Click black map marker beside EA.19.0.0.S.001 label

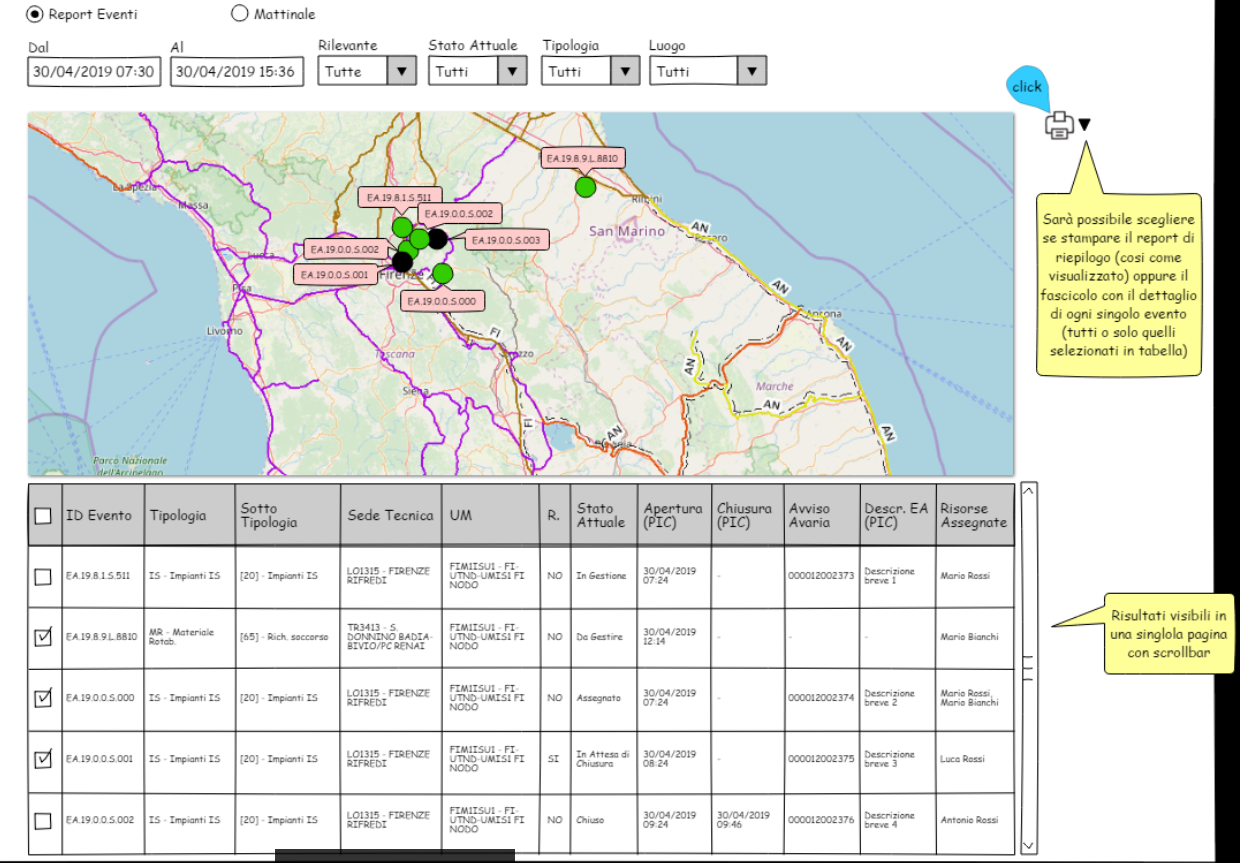[x=402, y=262]
